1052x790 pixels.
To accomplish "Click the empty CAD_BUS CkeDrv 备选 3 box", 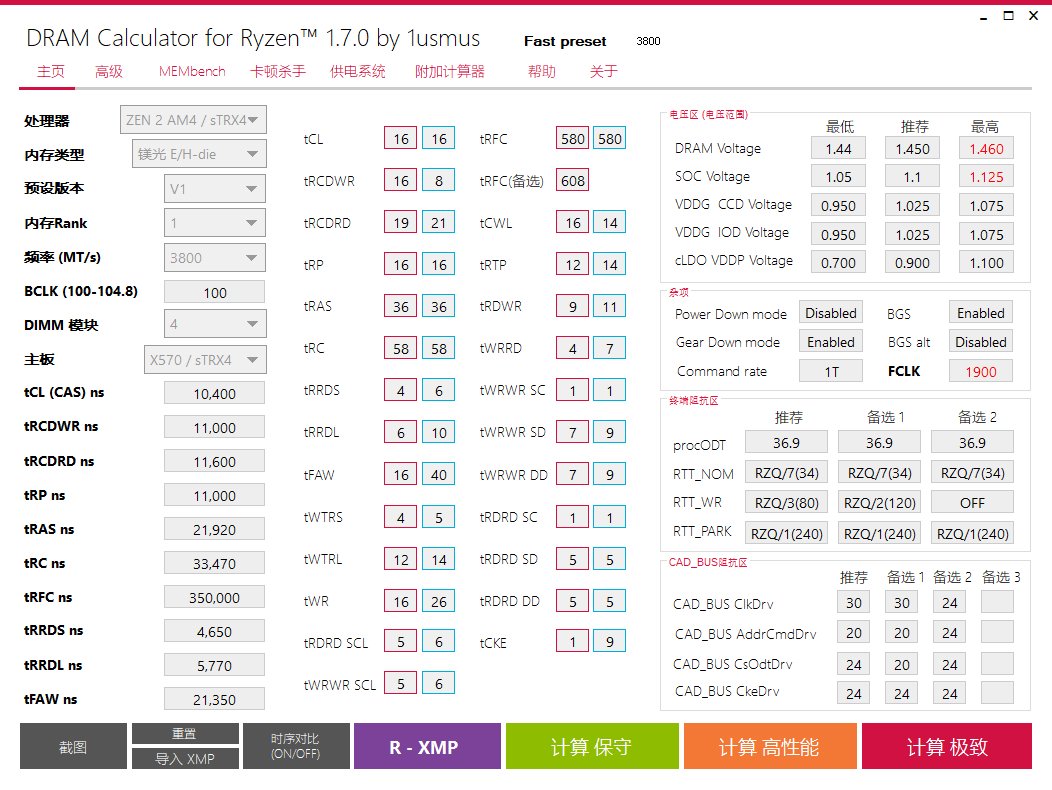I will pos(997,693).
